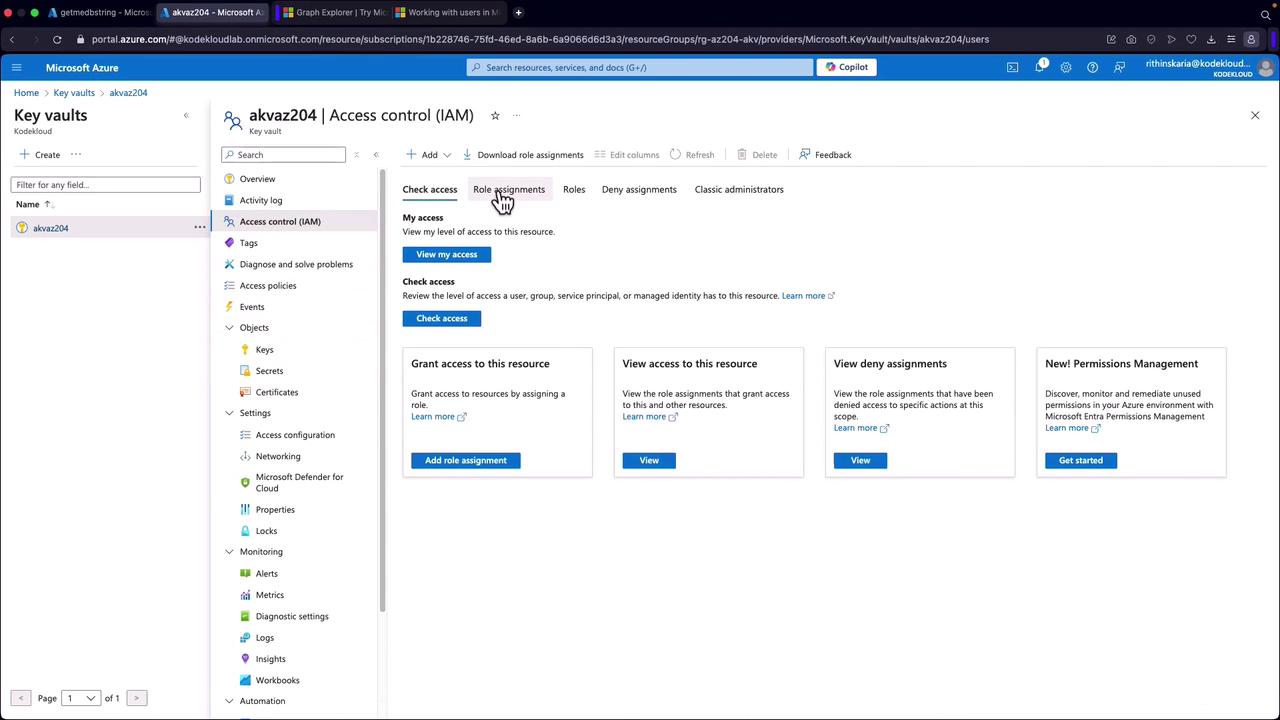Open Cloud Shell from the top bar

point(1012,67)
